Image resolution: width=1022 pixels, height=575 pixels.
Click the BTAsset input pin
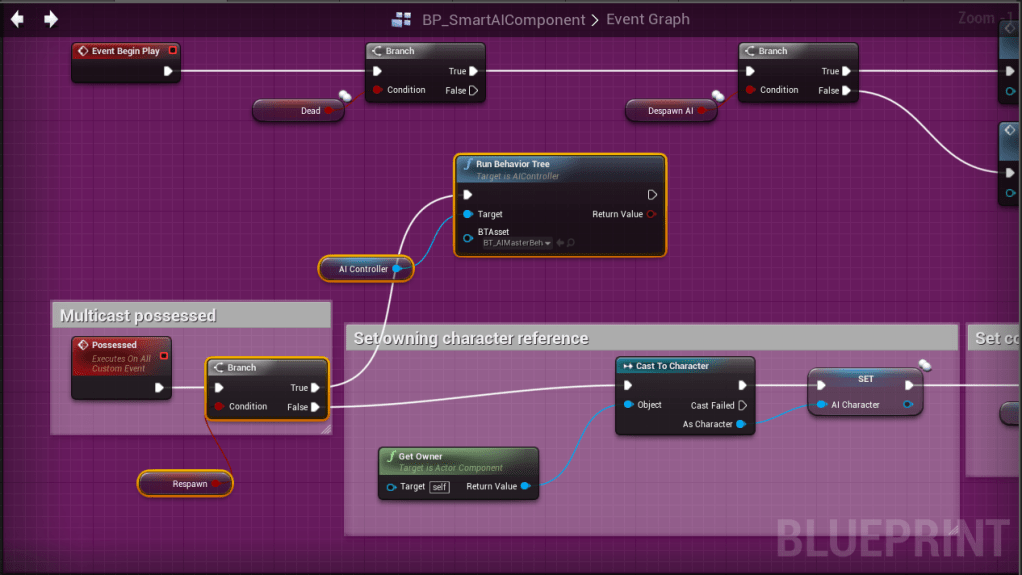coord(468,238)
